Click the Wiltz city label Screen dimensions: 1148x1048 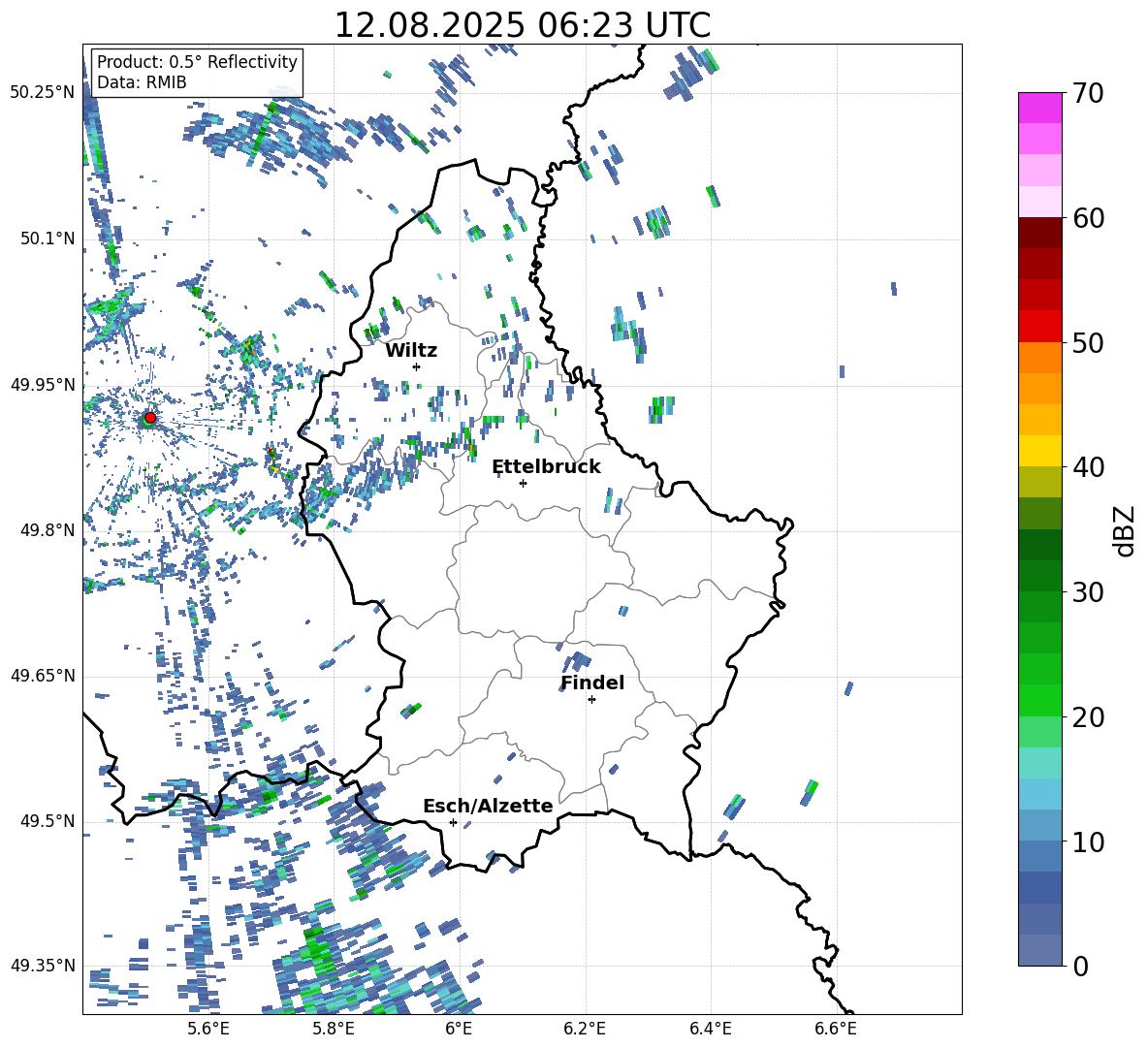pos(411,351)
